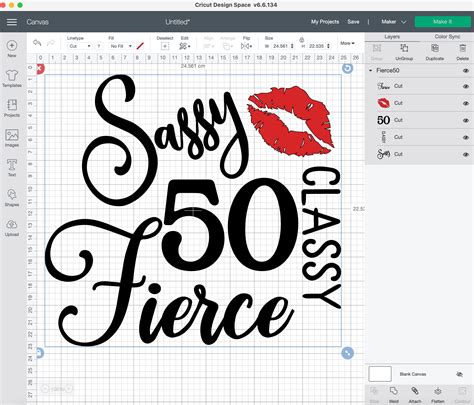Click the green Make It button
Viewport: 474px width, 405px height.
click(443, 22)
